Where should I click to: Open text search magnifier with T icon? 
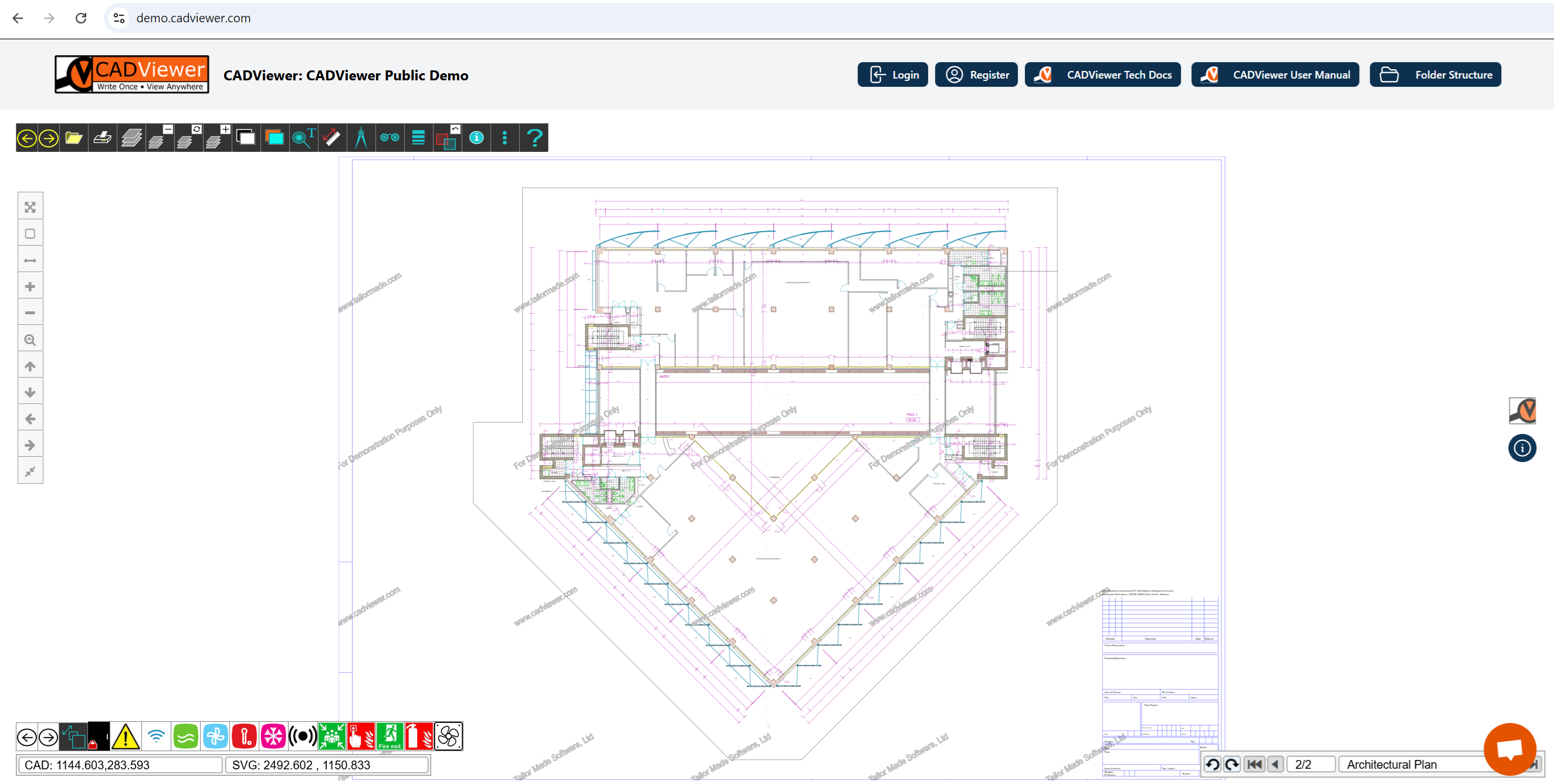(303, 138)
